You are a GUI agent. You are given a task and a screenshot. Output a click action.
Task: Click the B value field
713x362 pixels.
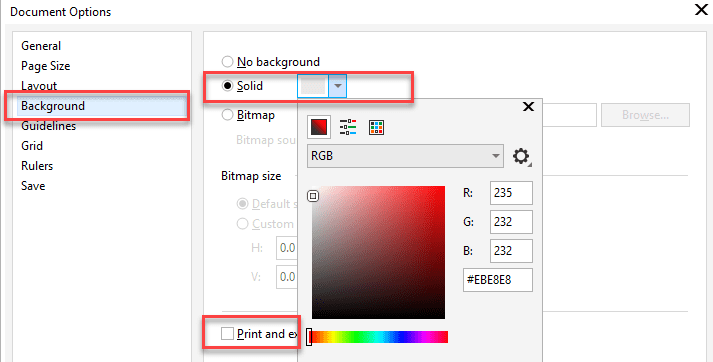[x=511, y=251]
